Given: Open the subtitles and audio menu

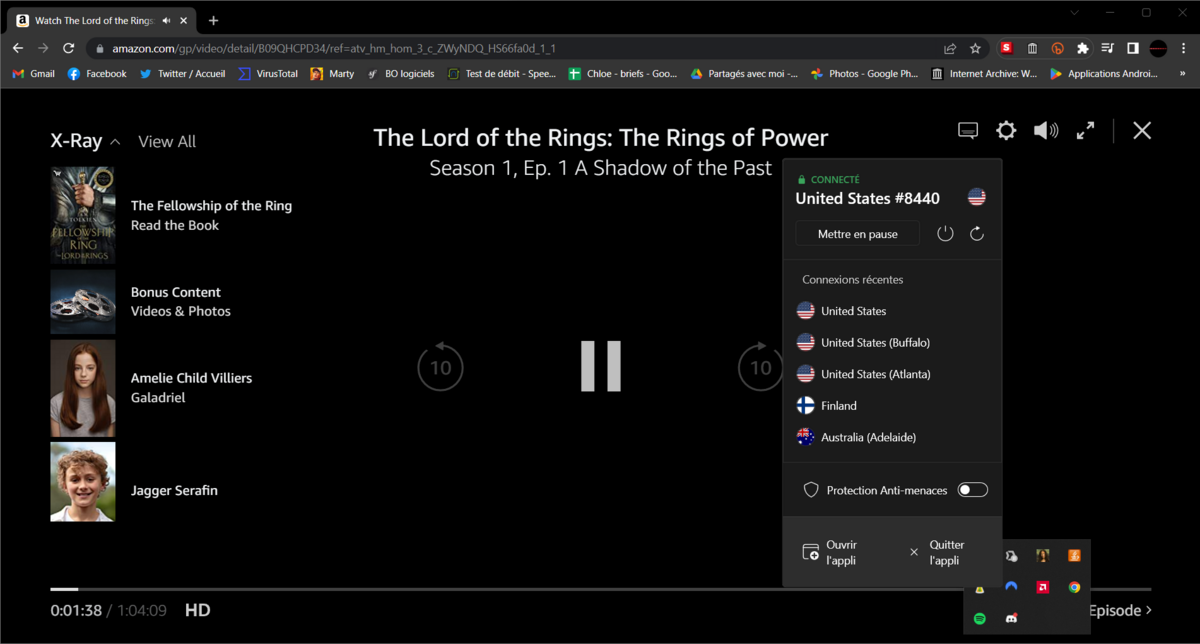Looking at the screenshot, I should tap(967, 131).
